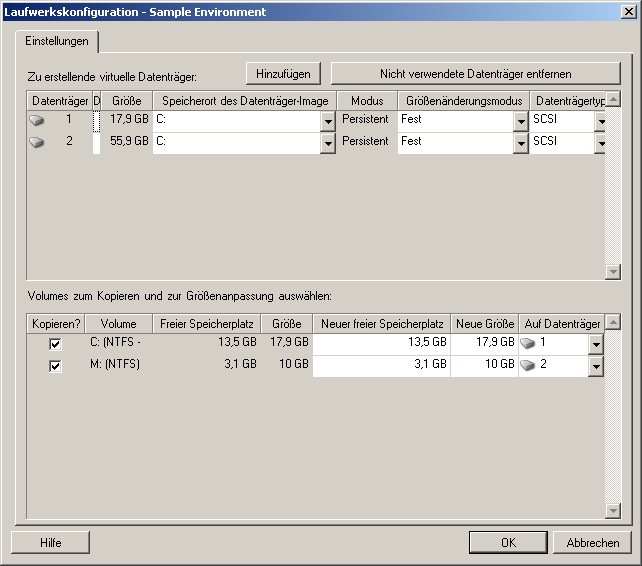Viewport: 642px width, 566px height.
Task: Expand Größenänderungsmodus dropdown for disk 2
Action: pyautogui.click(x=520, y=143)
